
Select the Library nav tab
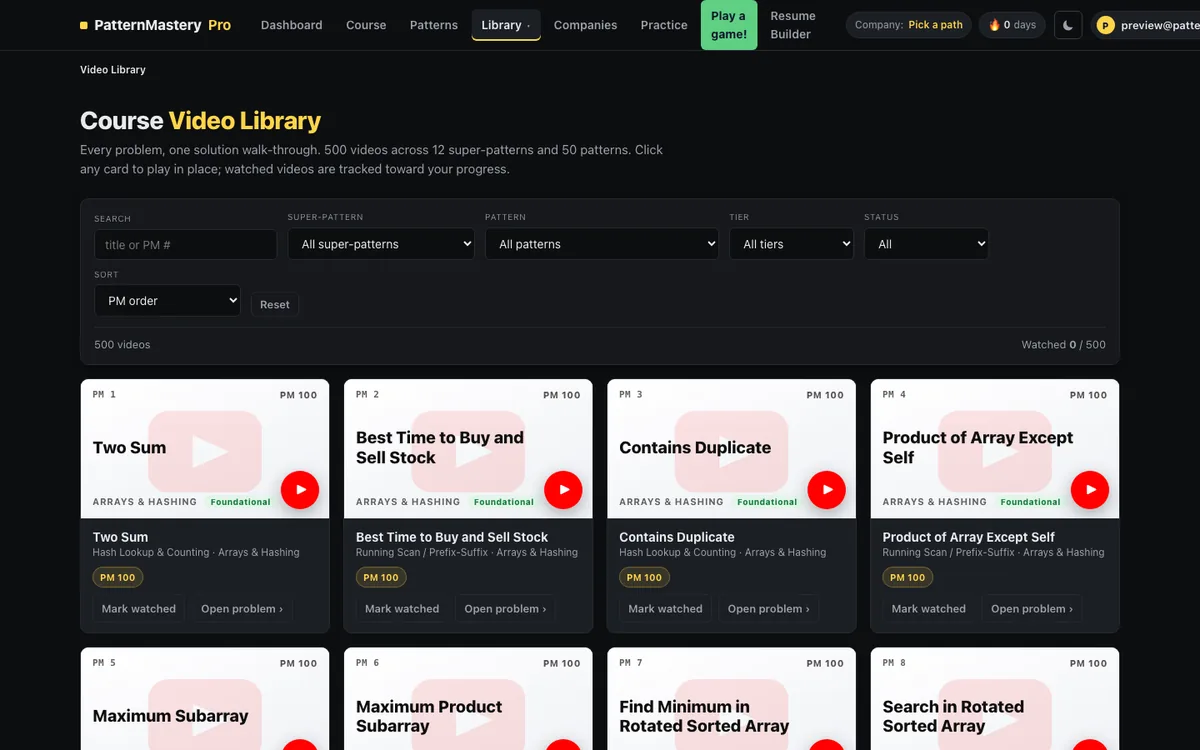[x=506, y=25]
